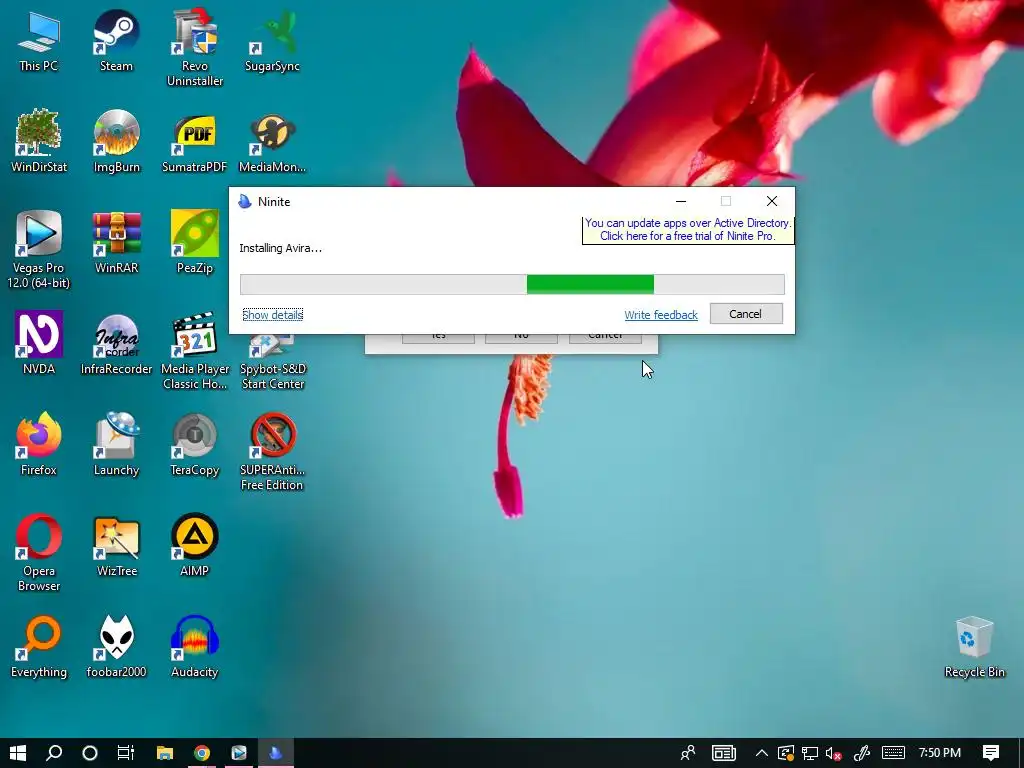Image resolution: width=1024 pixels, height=768 pixels.
Task: Expand Show details in Ninite
Action: 272,315
